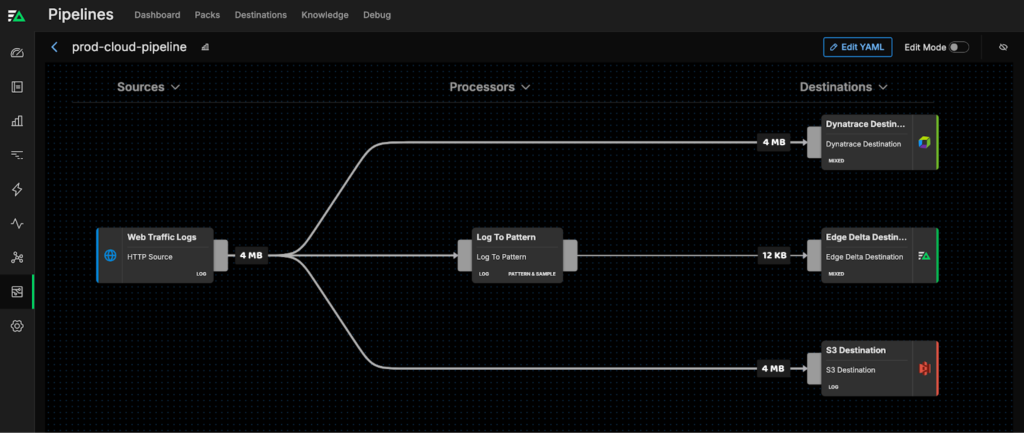Open the settings gear icon in sidebar
This screenshot has width=1024, height=433.
click(17, 326)
